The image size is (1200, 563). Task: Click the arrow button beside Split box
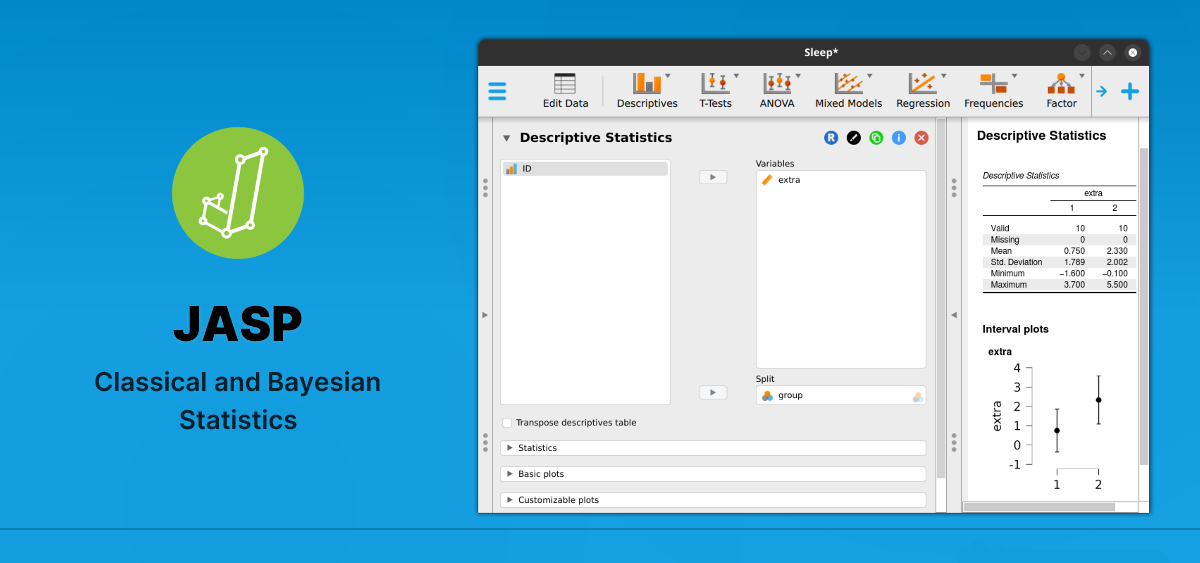(x=712, y=393)
